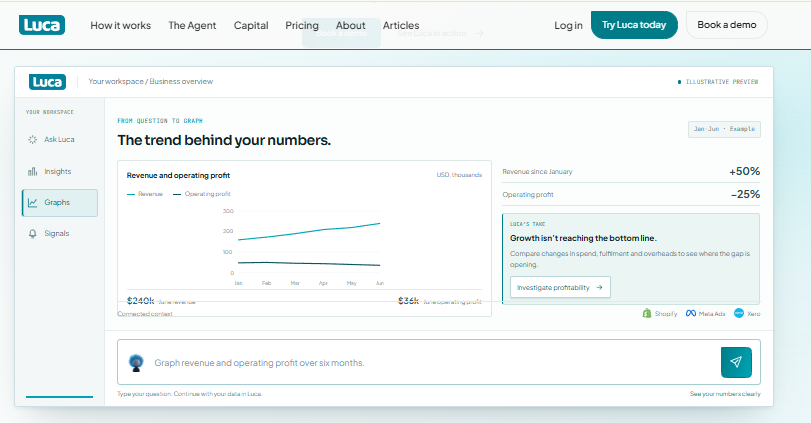Open the Pricing page
Screen dimensions: 811x423
click(x=302, y=25)
